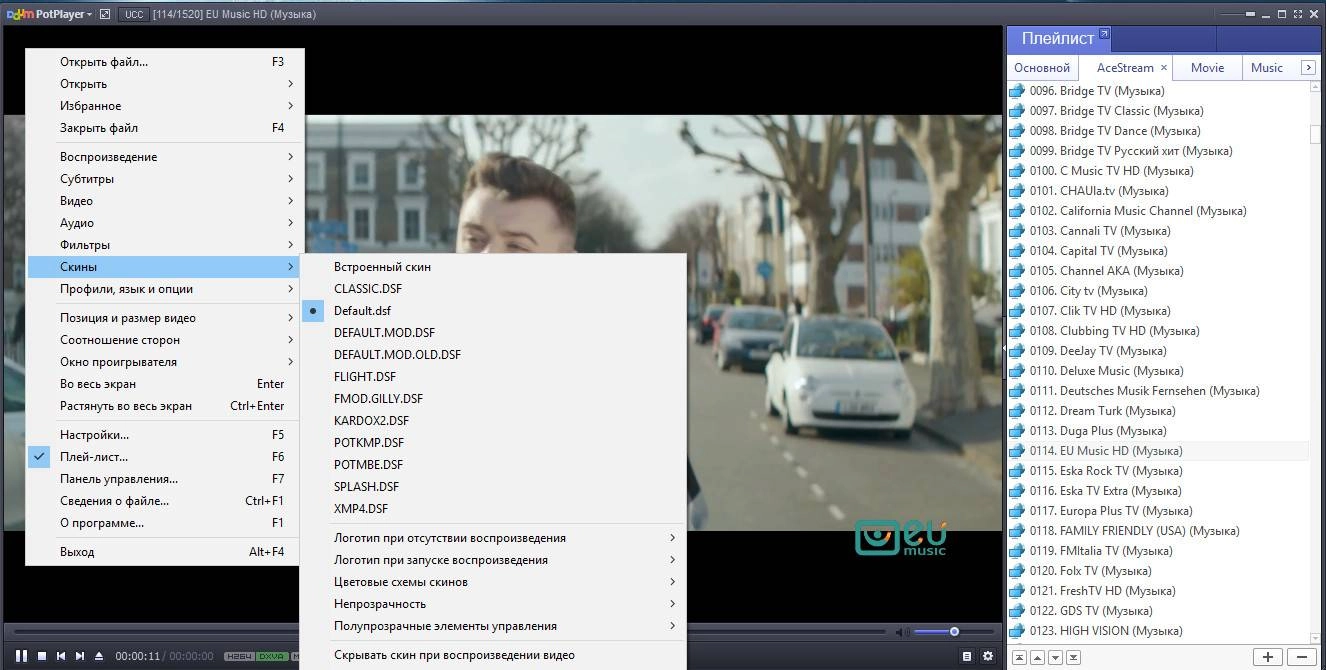Detach playlist with the pop-out icon
The width and height of the screenshot is (1326, 670).
tap(1104, 34)
